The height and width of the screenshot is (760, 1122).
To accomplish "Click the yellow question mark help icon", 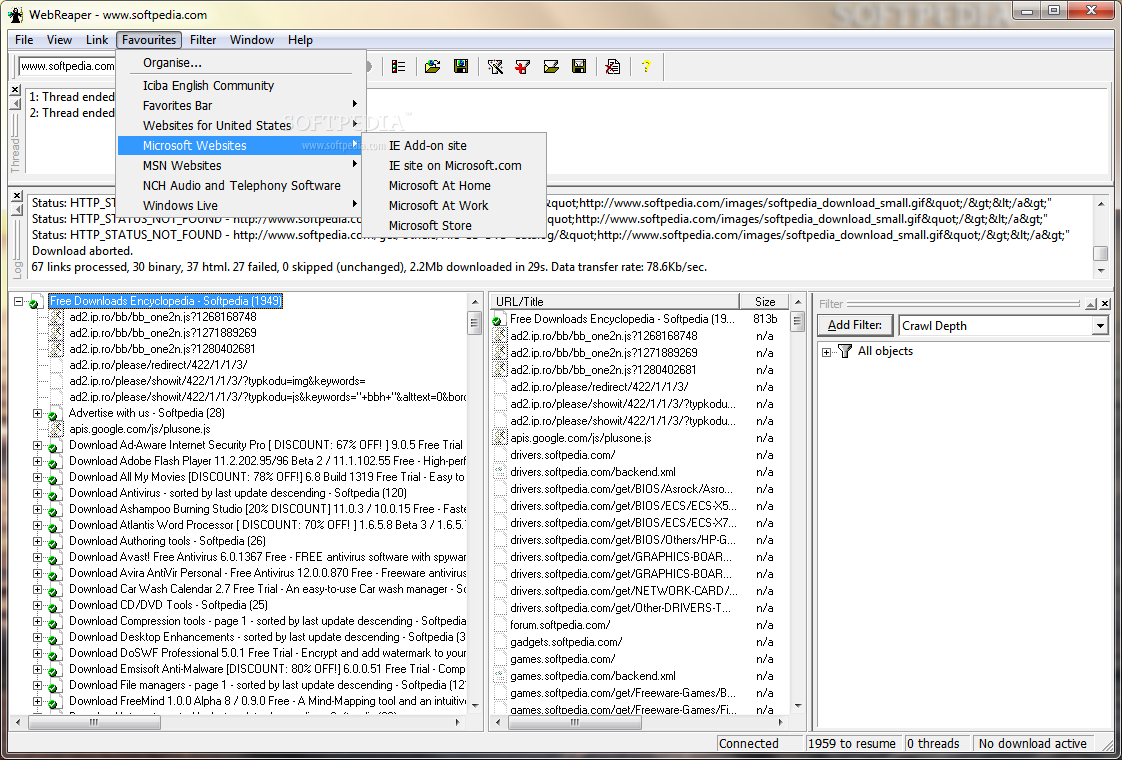I will click(x=646, y=67).
